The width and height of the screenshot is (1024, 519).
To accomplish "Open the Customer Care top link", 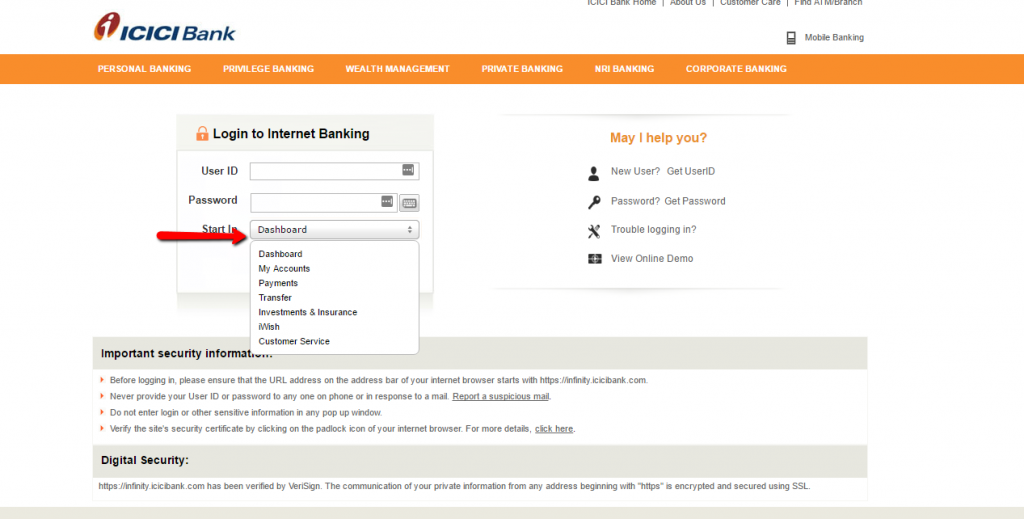I will pos(750,3).
